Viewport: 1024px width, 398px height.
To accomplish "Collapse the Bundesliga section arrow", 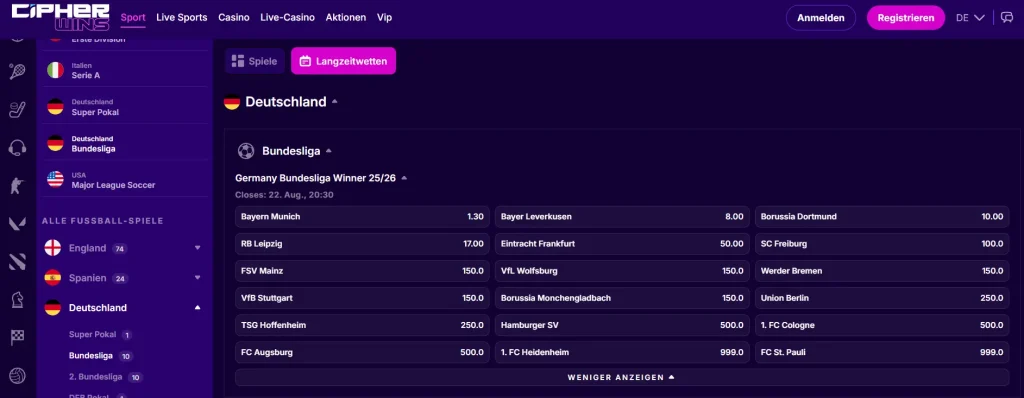I will point(328,151).
